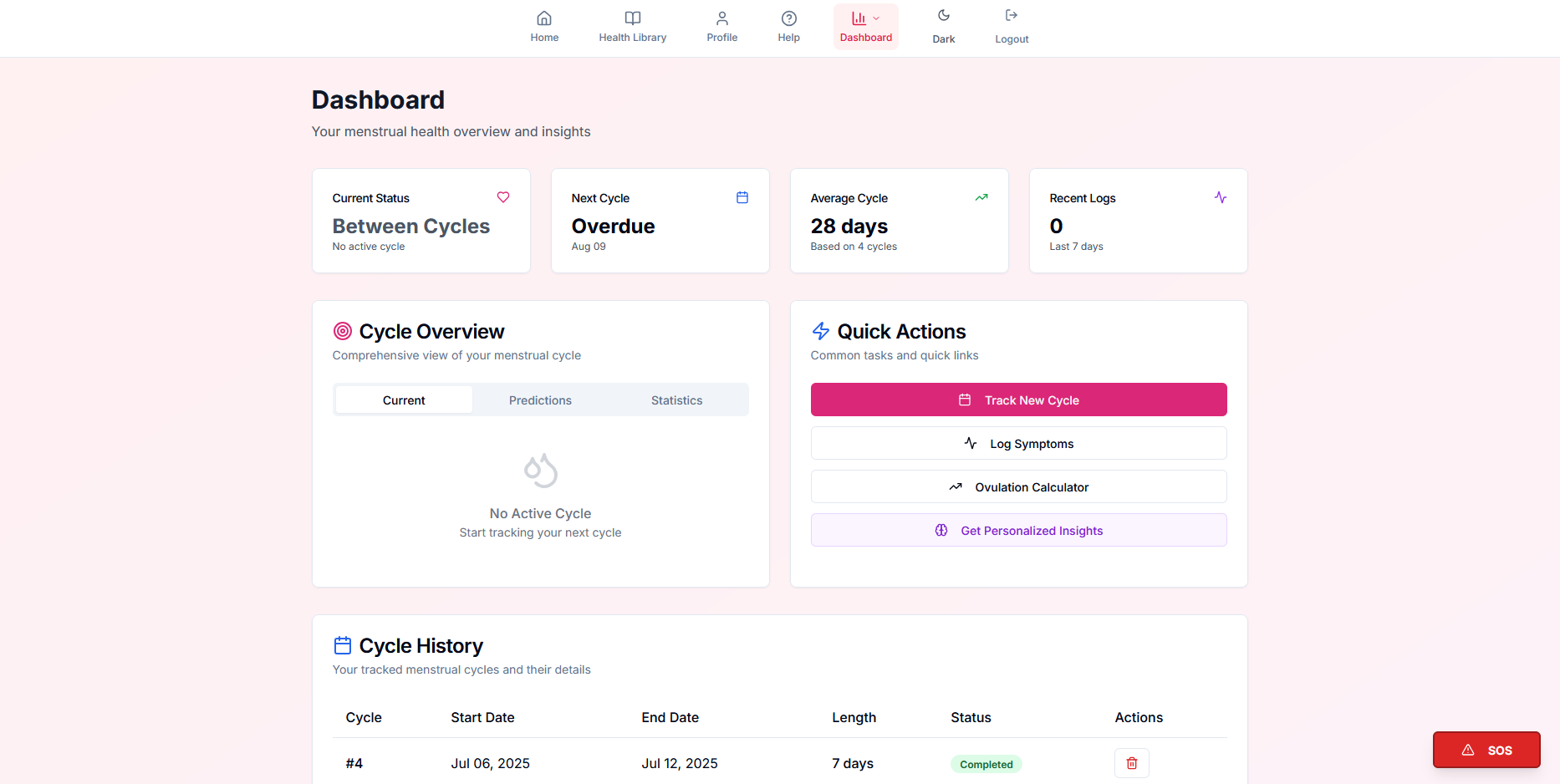Click the trend icon on Average Cycle card

981,197
